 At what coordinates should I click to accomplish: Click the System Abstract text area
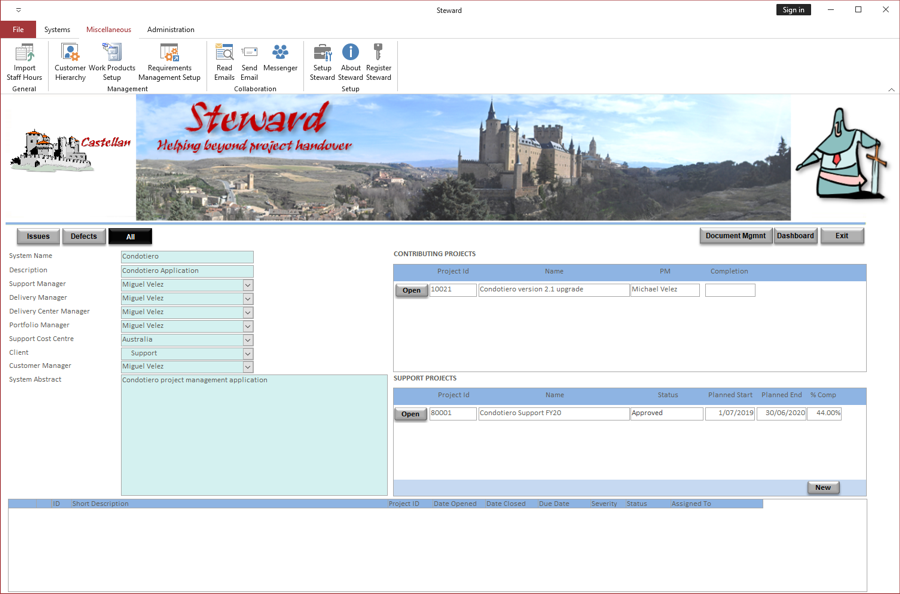[254, 435]
